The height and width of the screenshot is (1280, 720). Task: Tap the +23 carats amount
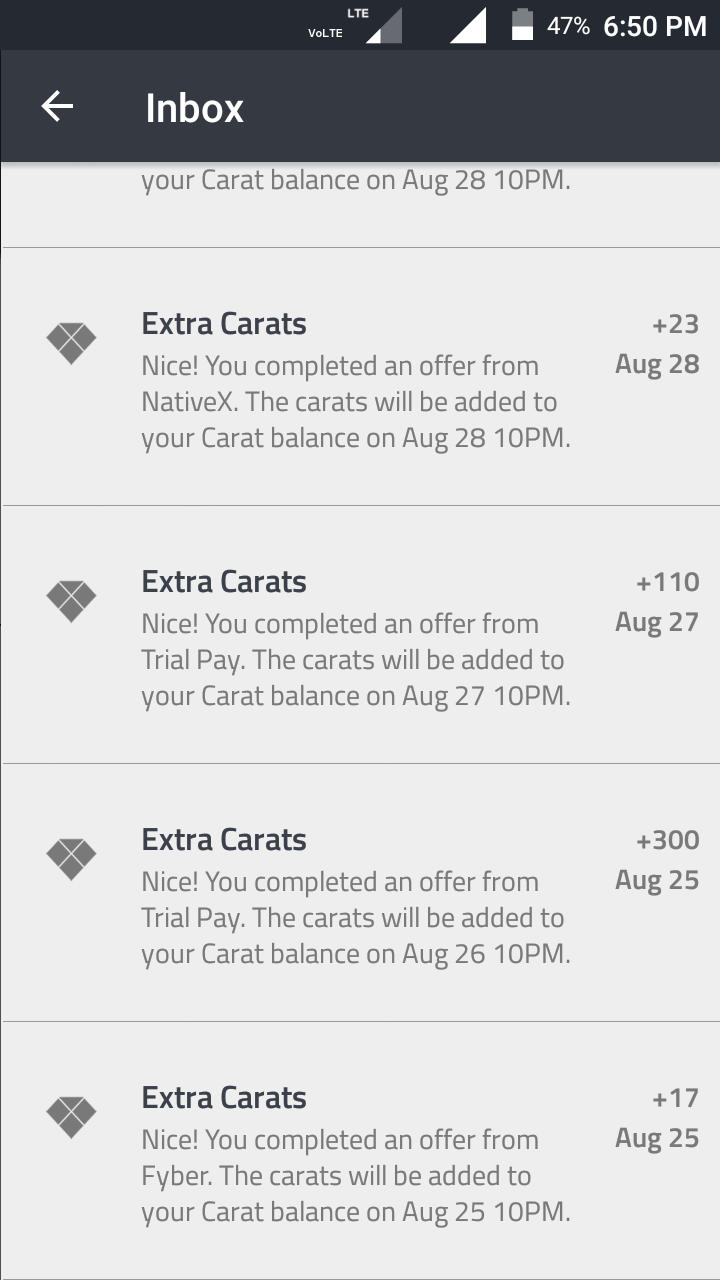(675, 324)
